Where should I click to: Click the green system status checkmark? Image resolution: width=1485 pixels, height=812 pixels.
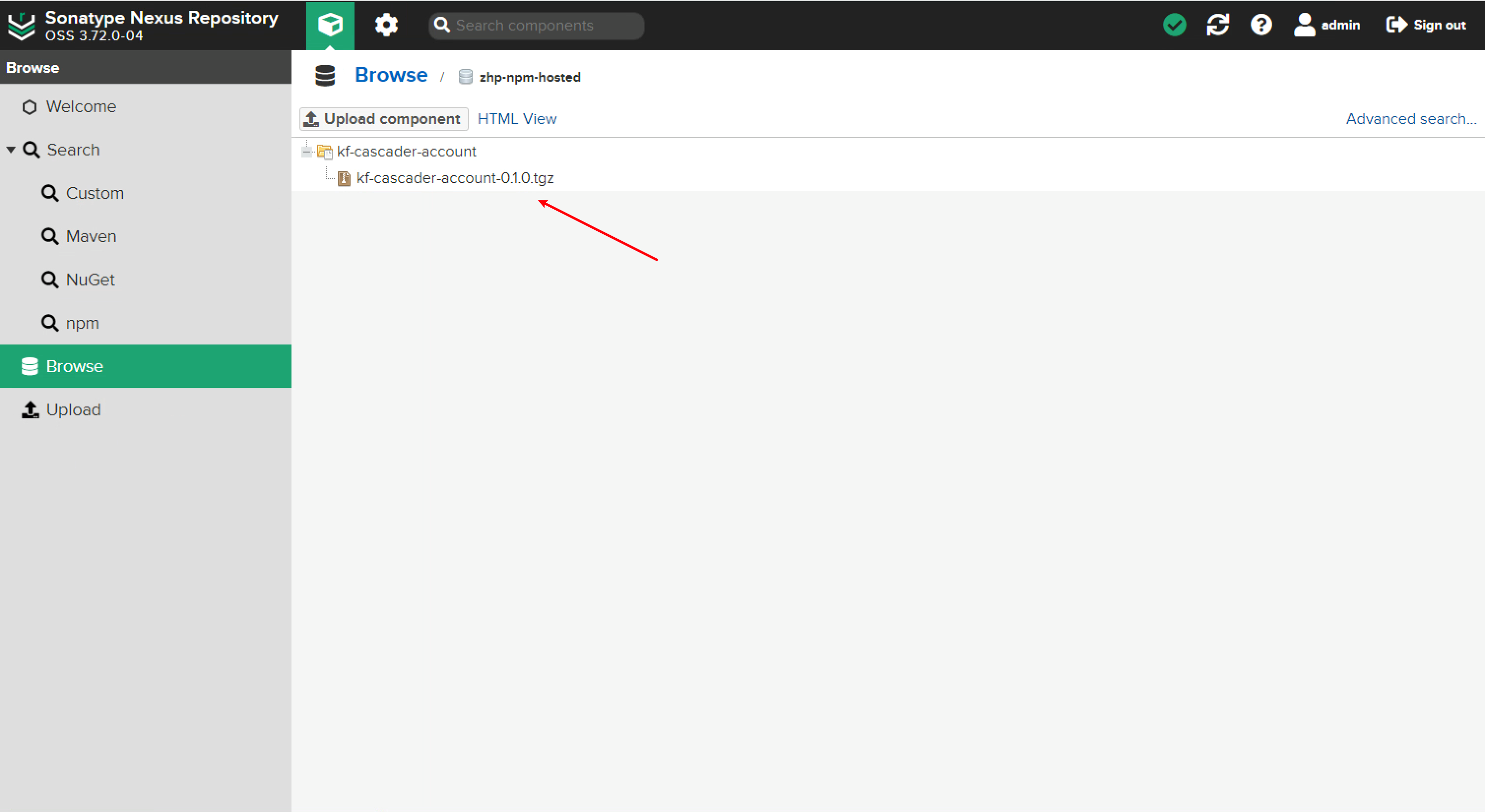pos(1174,25)
